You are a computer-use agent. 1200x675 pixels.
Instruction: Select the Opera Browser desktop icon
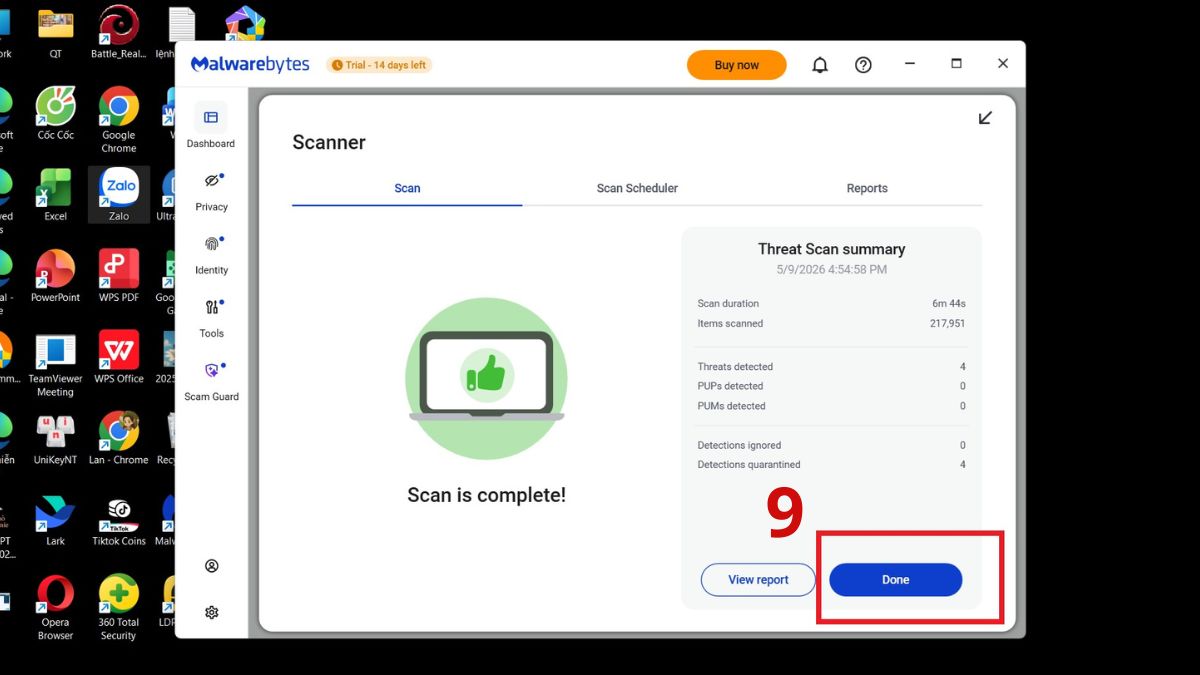pos(56,607)
